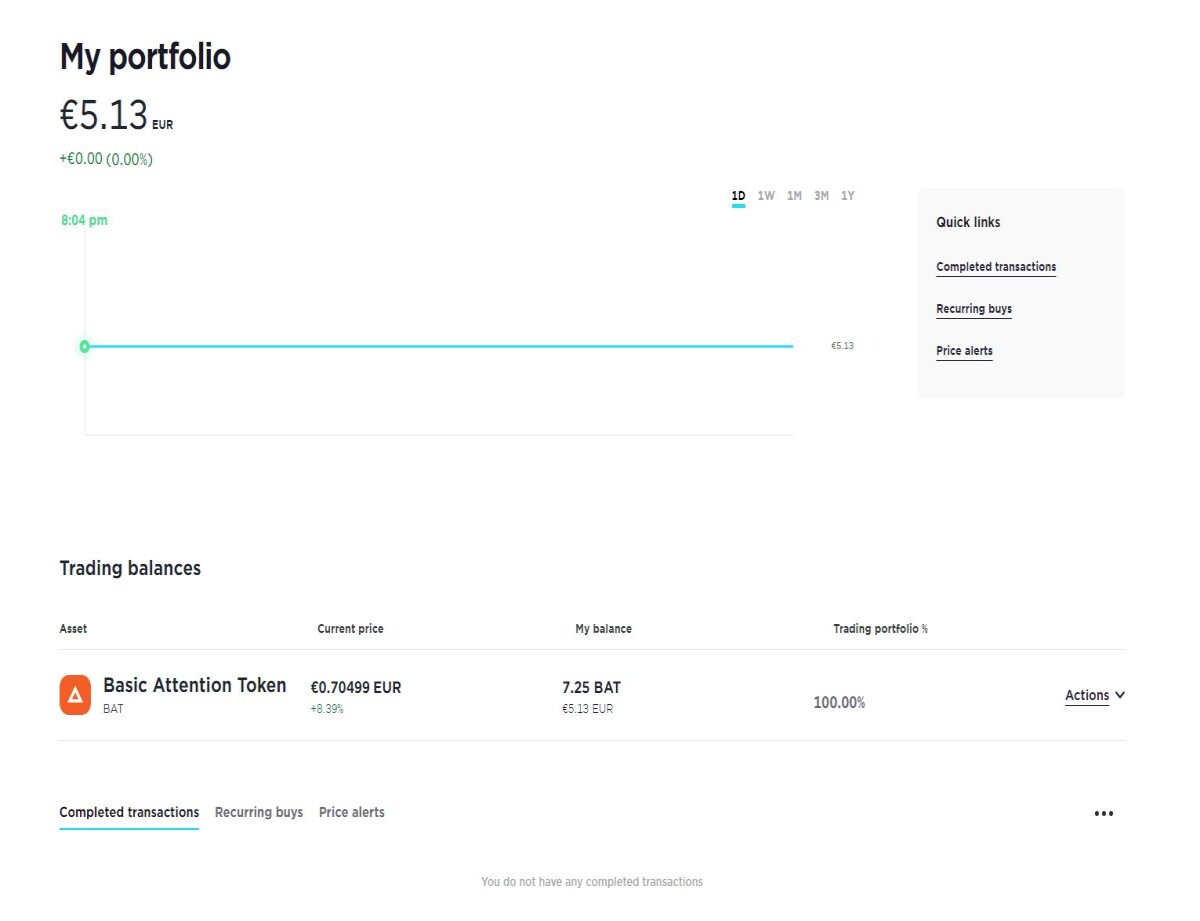
Task: Select the 3M chart range
Action: pyautogui.click(x=821, y=196)
